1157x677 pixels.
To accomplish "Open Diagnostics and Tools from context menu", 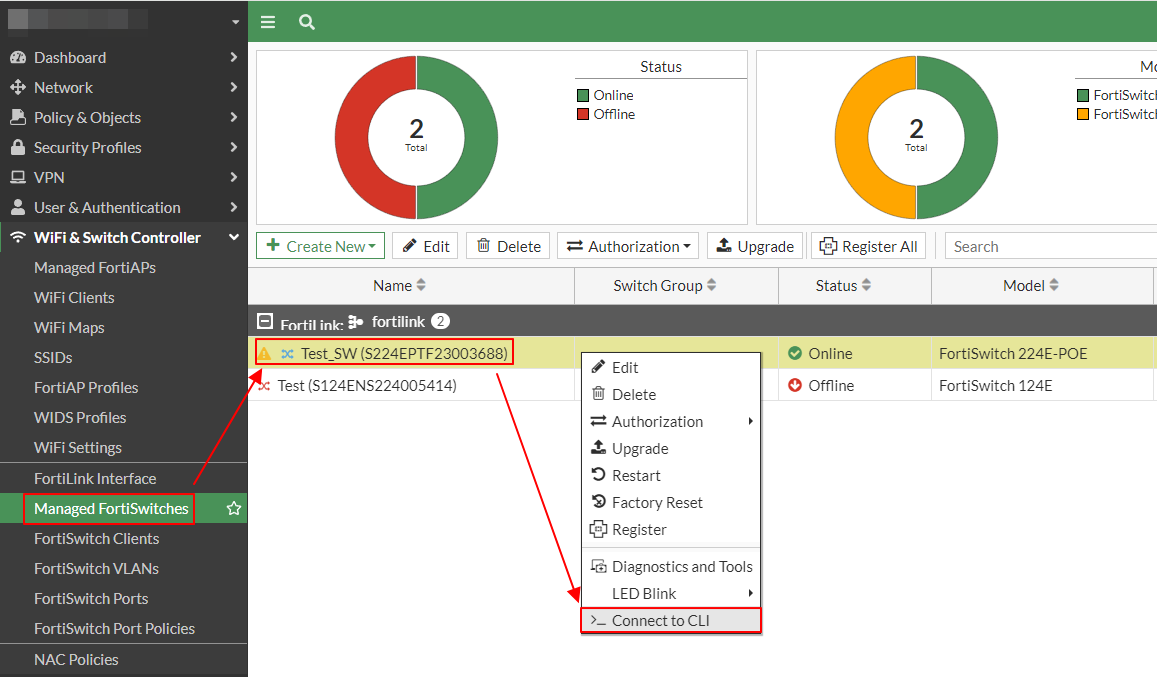I will pos(671,566).
